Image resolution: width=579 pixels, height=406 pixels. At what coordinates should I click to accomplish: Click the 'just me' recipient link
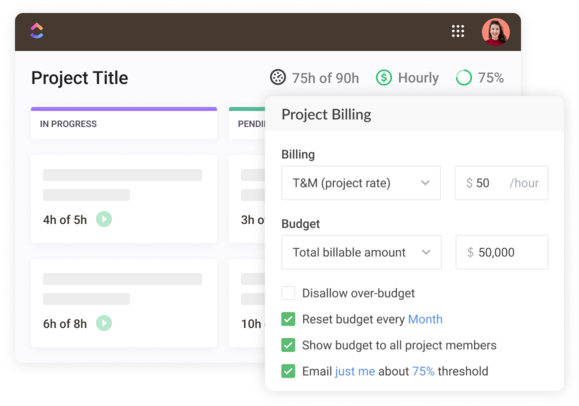click(355, 371)
